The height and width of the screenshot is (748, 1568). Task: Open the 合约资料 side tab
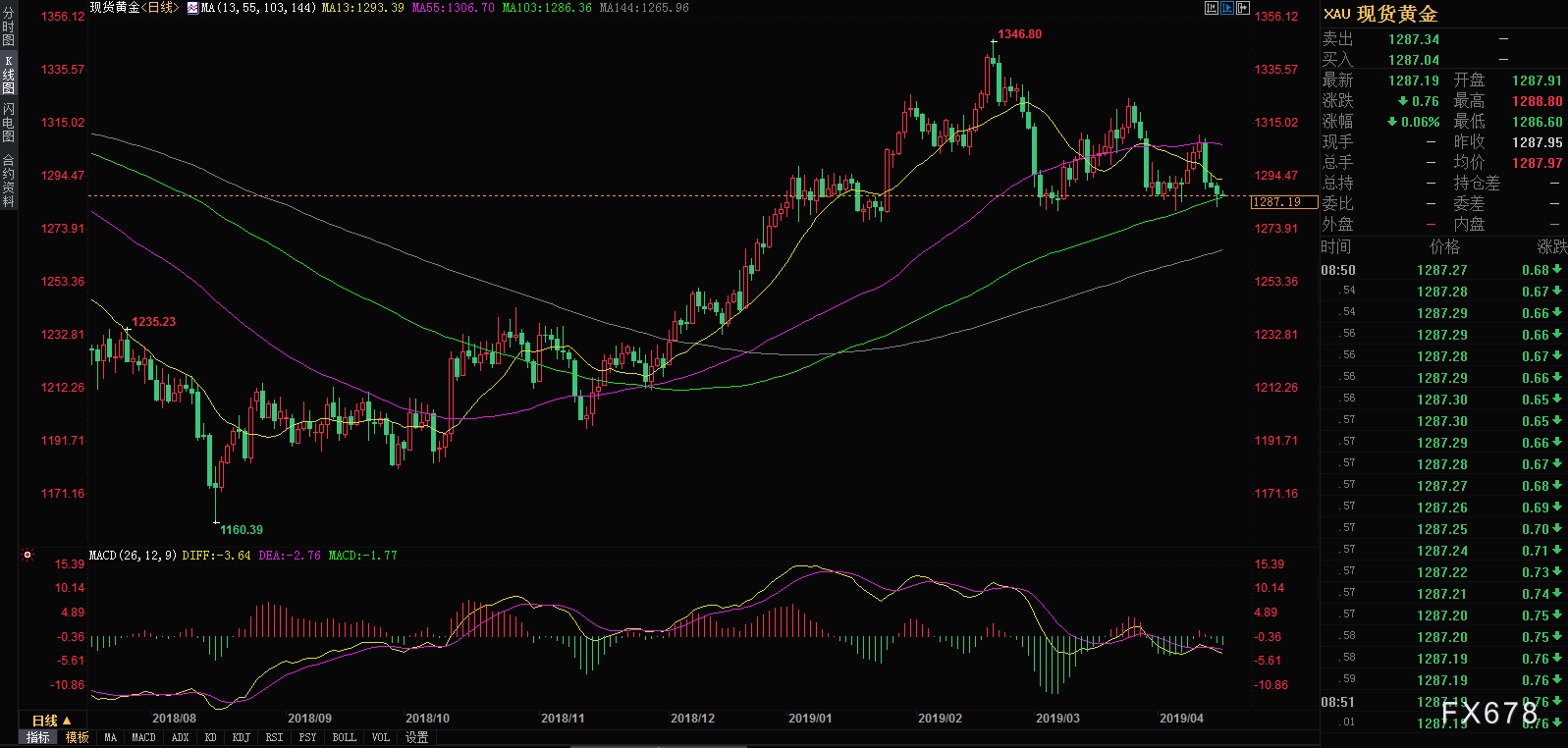[x=8, y=180]
